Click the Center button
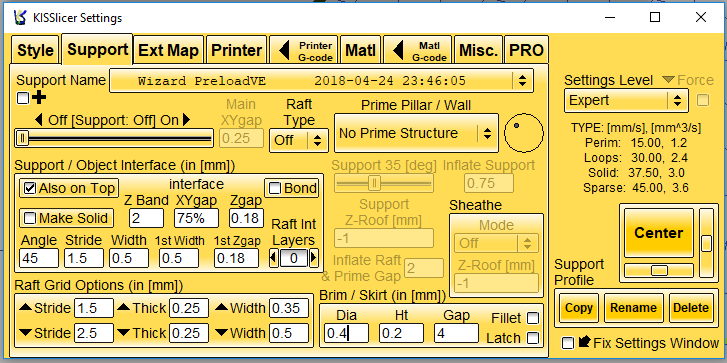The height and width of the screenshot is (363, 727). pyautogui.click(x=658, y=233)
